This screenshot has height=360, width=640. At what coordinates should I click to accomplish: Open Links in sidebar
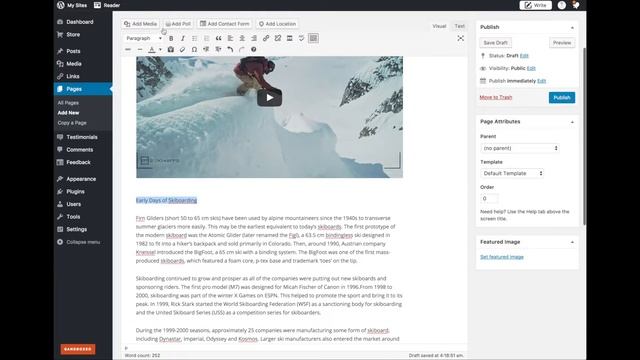(73, 77)
